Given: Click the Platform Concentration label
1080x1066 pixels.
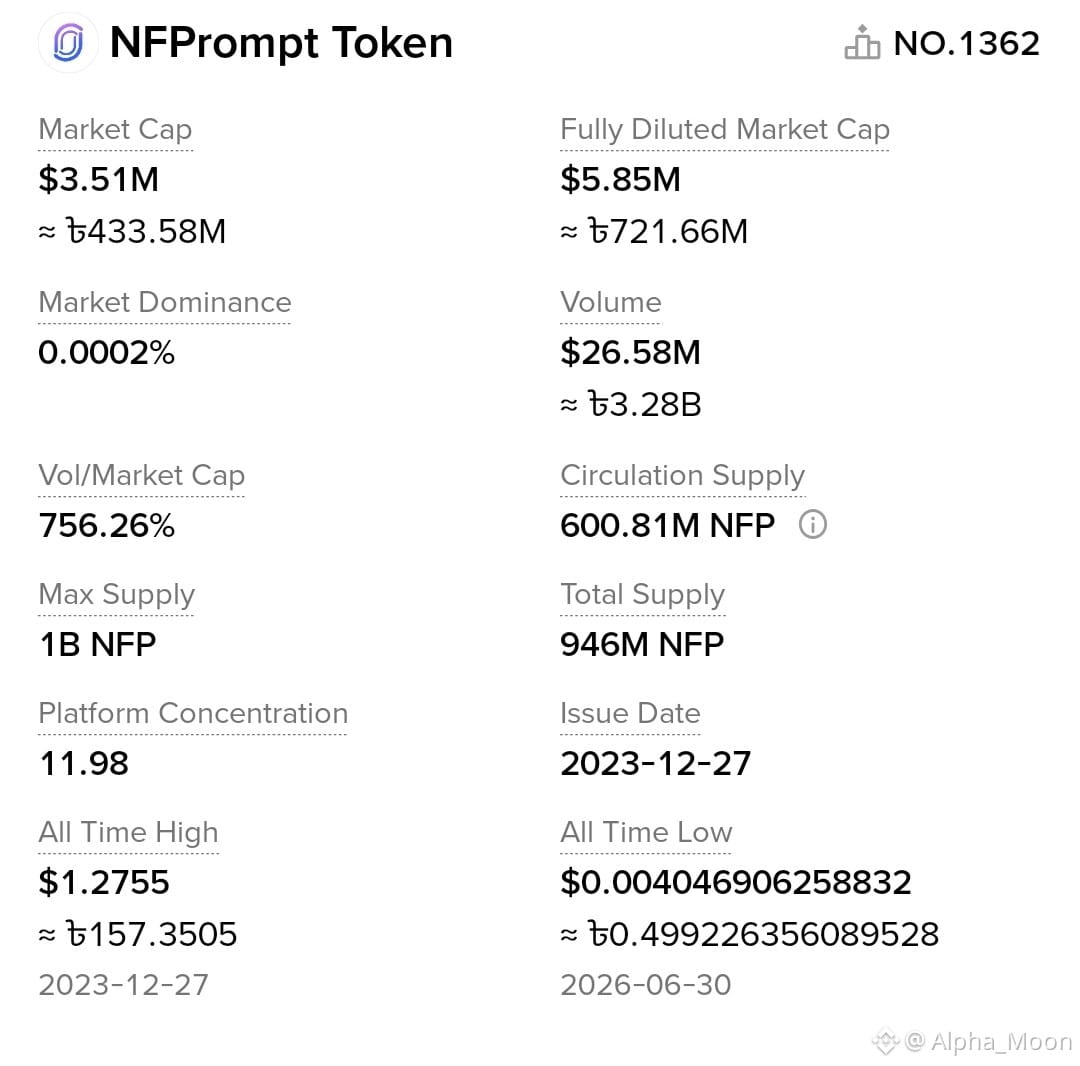Looking at the screenshot, I should tap(193, 713).
